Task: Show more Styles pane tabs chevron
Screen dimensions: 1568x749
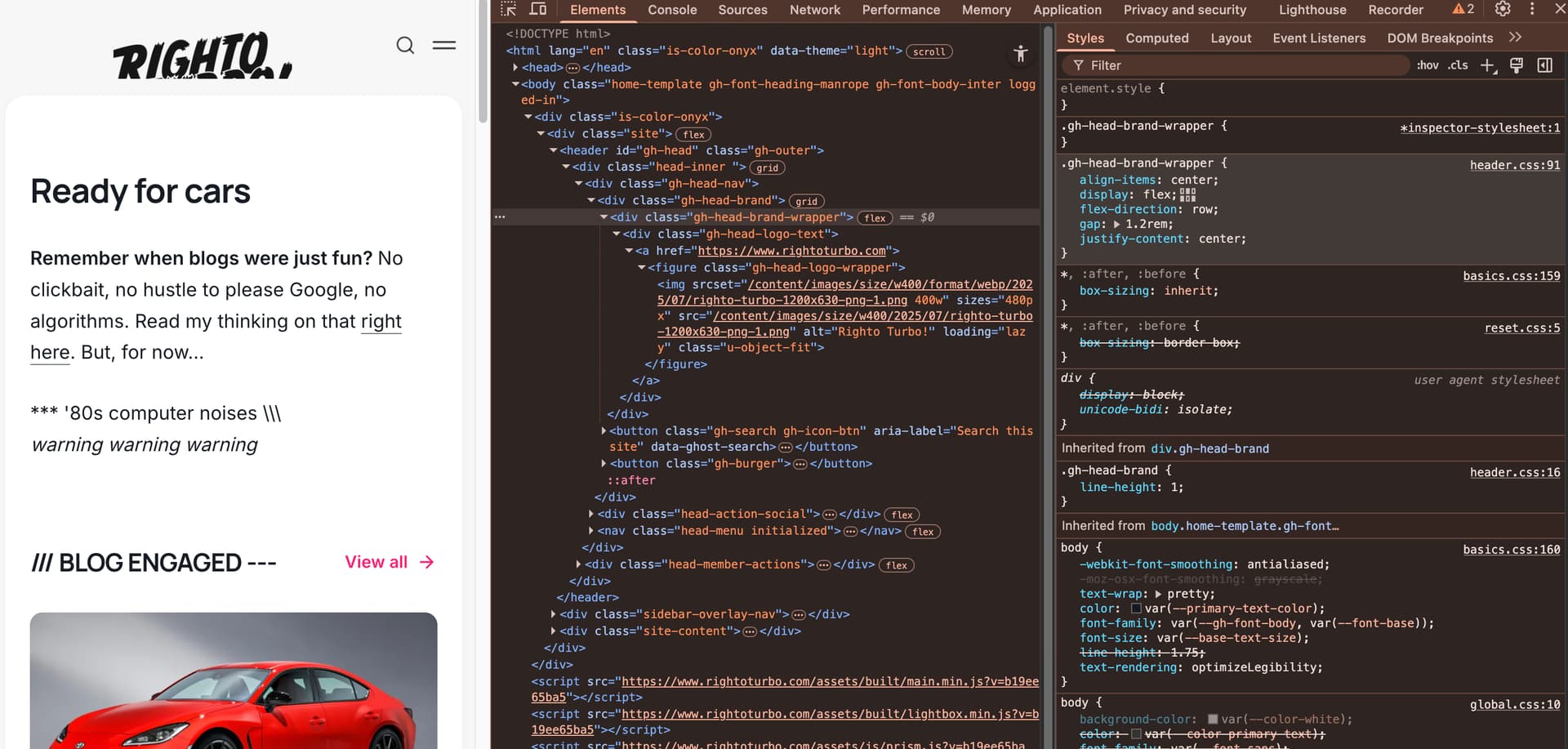Action: click(1515, 38)
